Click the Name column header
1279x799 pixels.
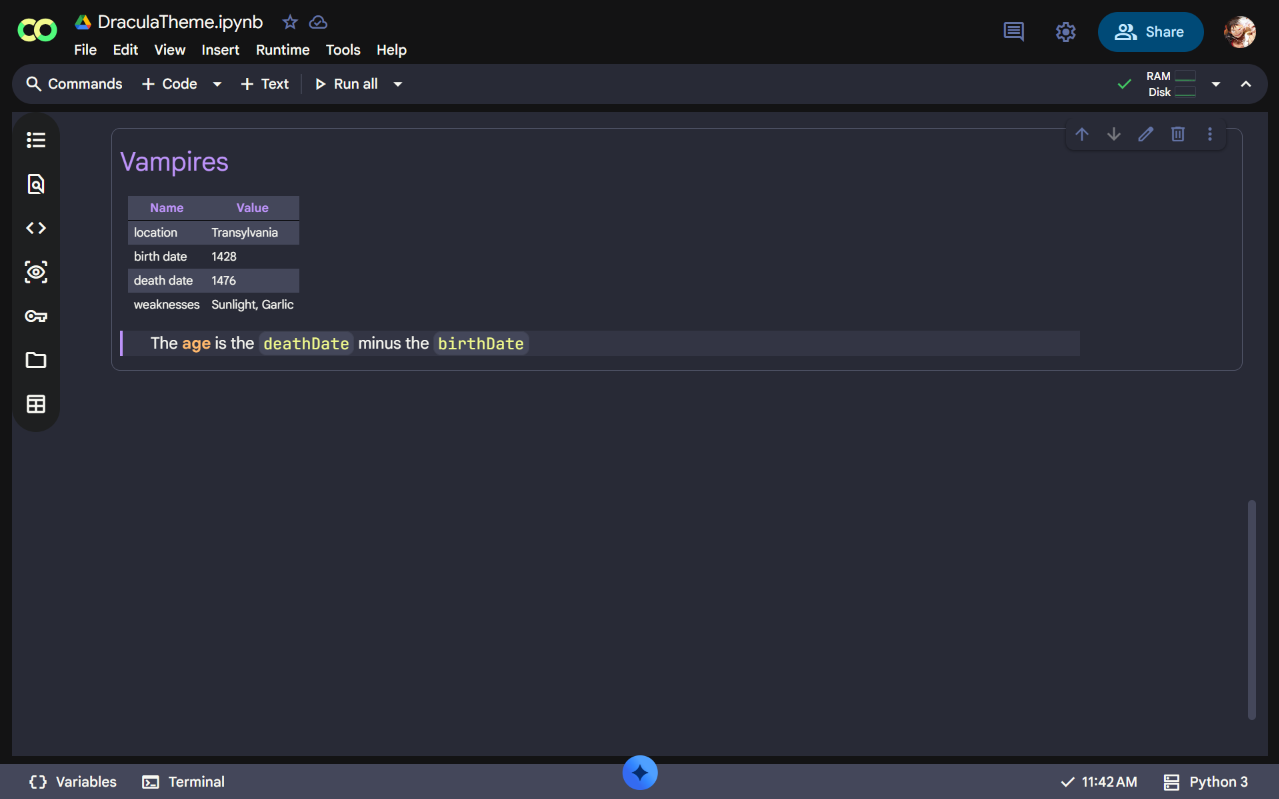[167, 208]
